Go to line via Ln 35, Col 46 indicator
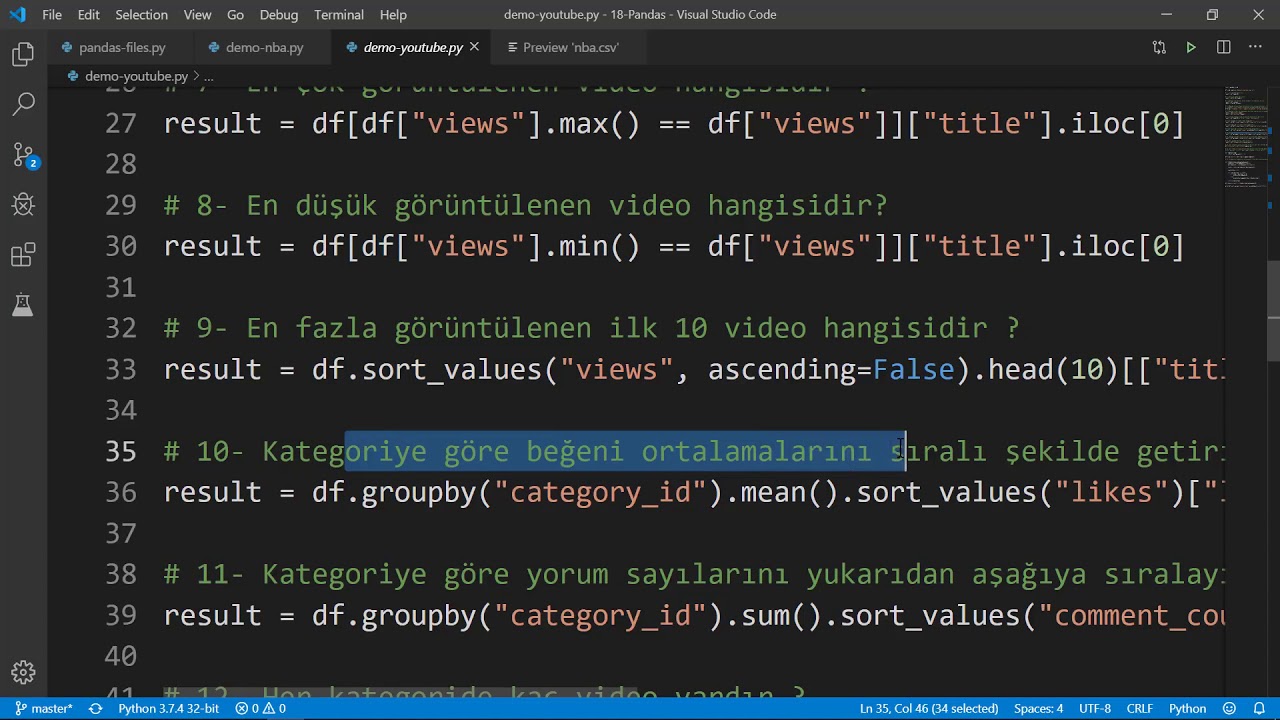This screenshot has width=1280, height=720. point(930,708)
